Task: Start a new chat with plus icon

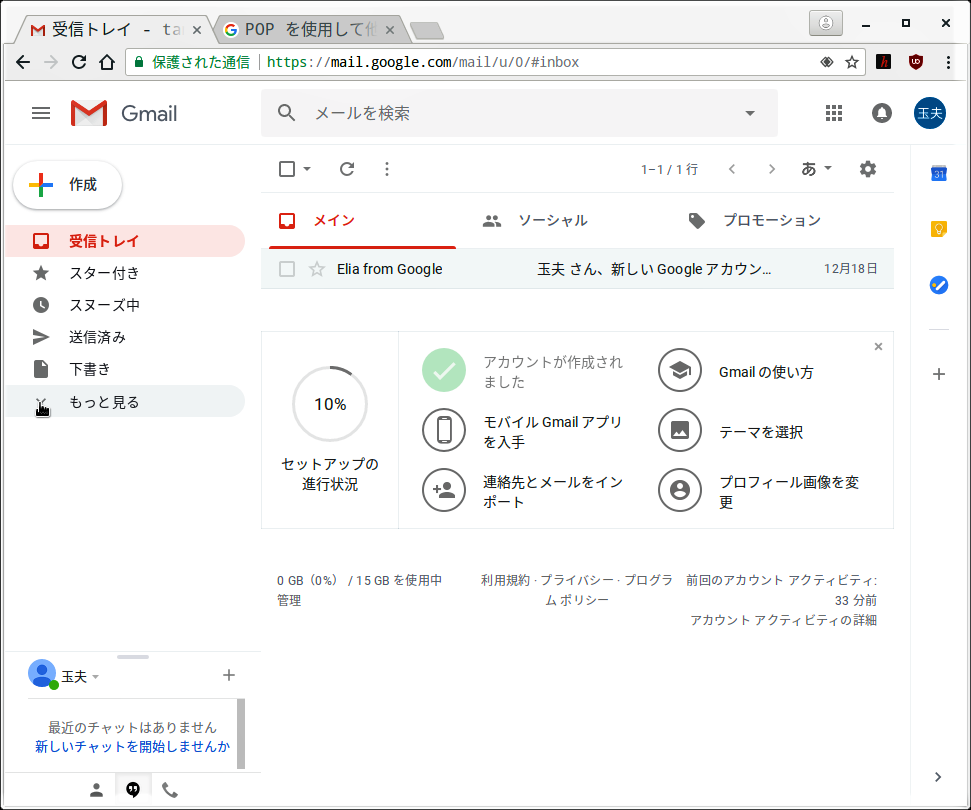Action: point(229,675)
